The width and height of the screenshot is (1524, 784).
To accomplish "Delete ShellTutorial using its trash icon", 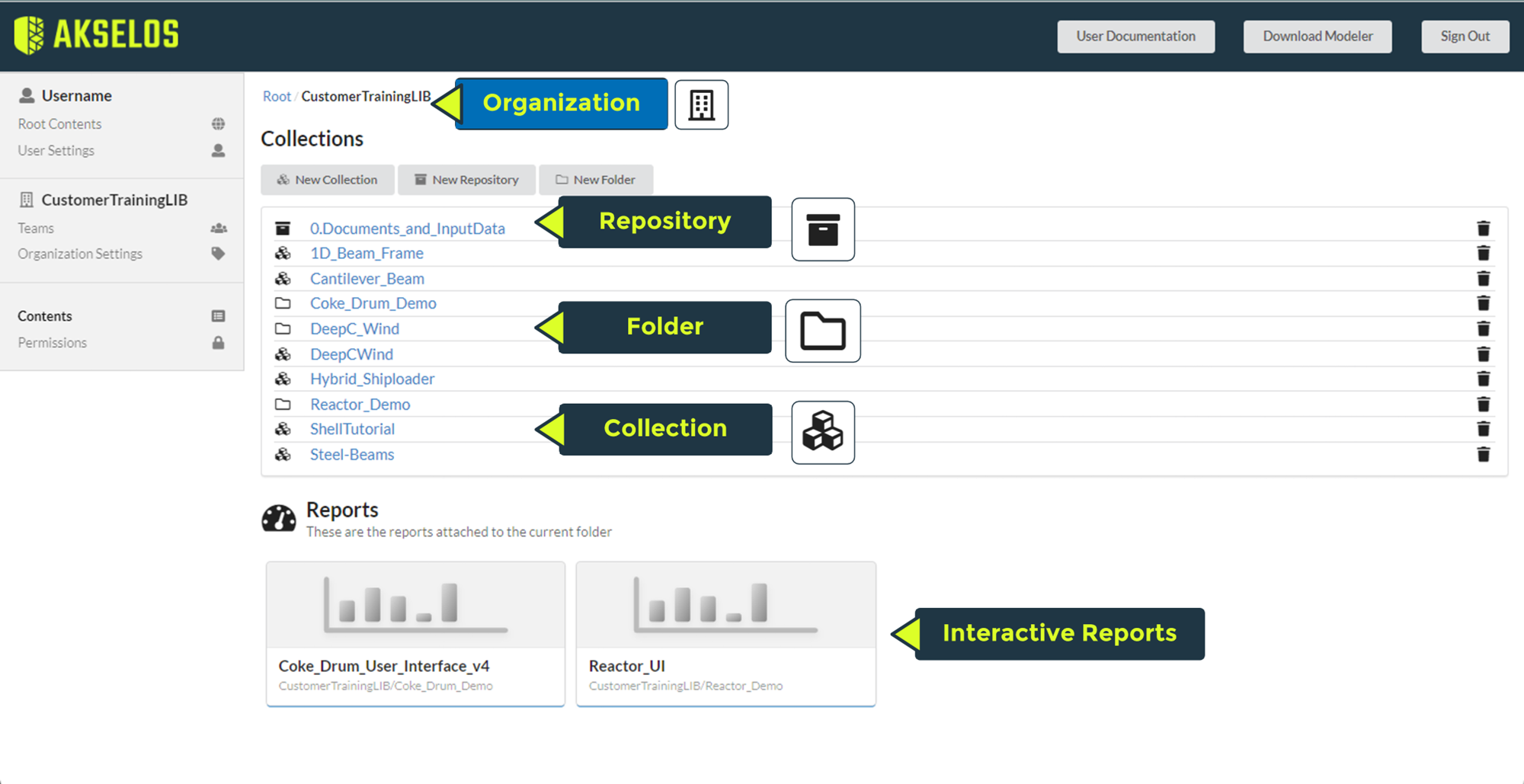I will click(x=1483, y=429).
